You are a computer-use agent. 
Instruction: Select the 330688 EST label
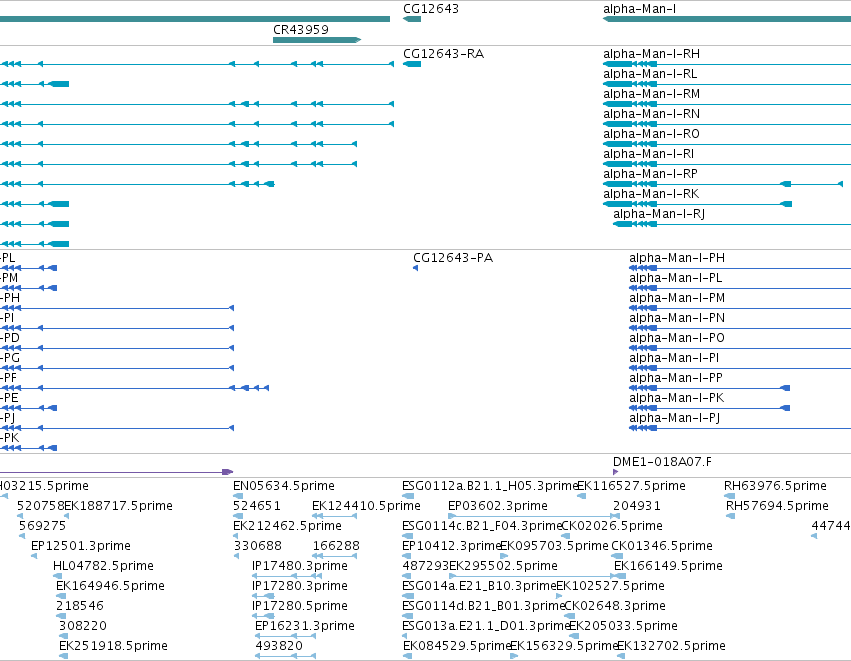point(258,546)
